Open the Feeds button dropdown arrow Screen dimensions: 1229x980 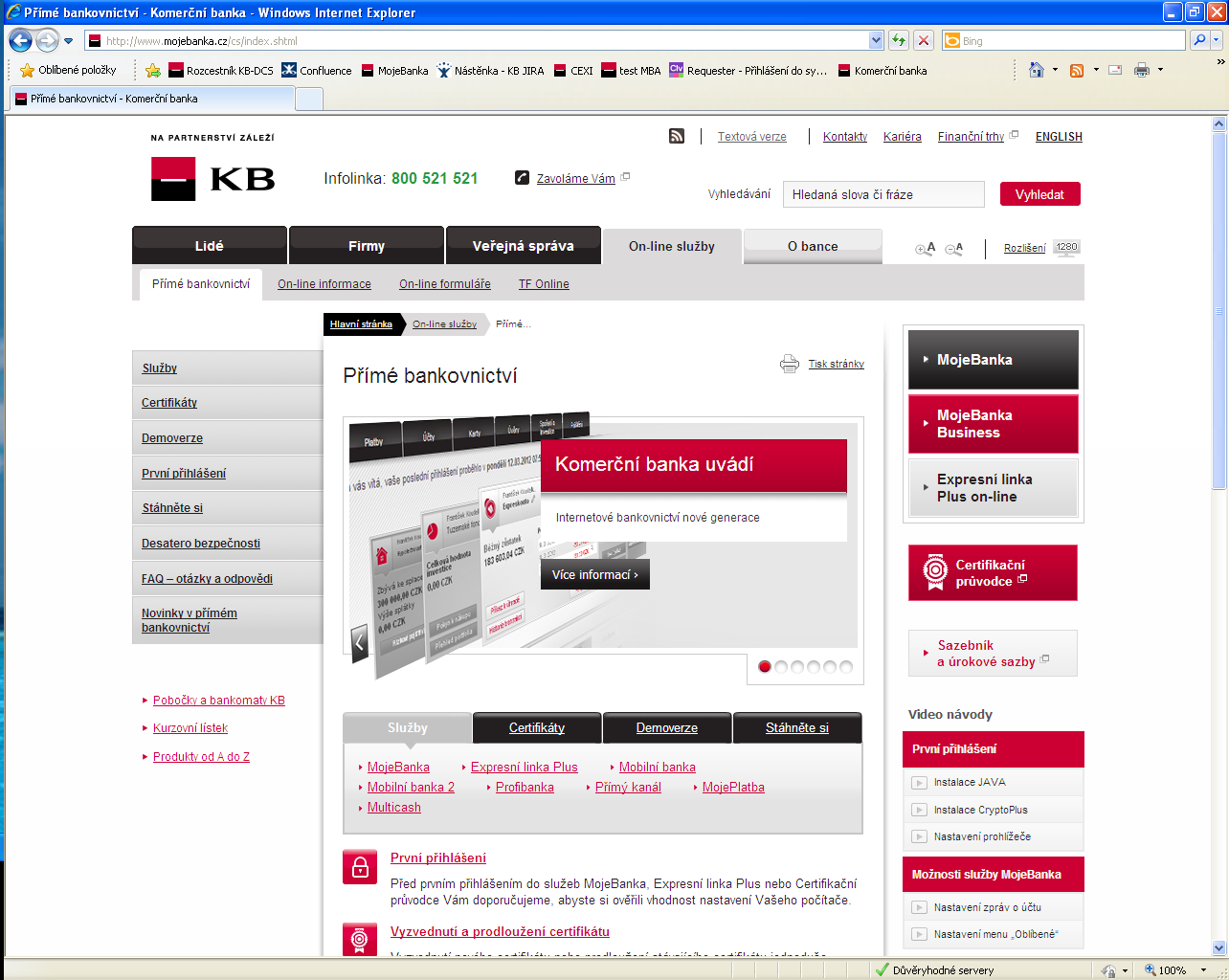(x=1095, y=70)
